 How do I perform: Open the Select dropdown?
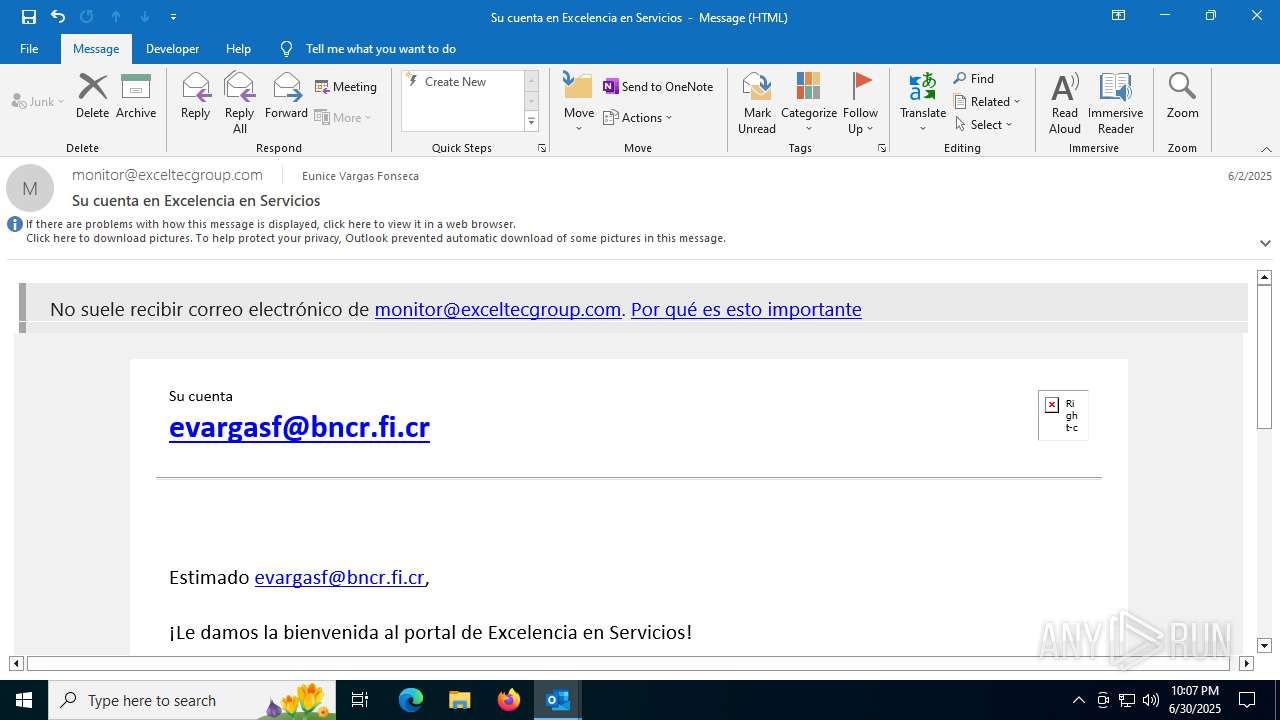(984, 125)
